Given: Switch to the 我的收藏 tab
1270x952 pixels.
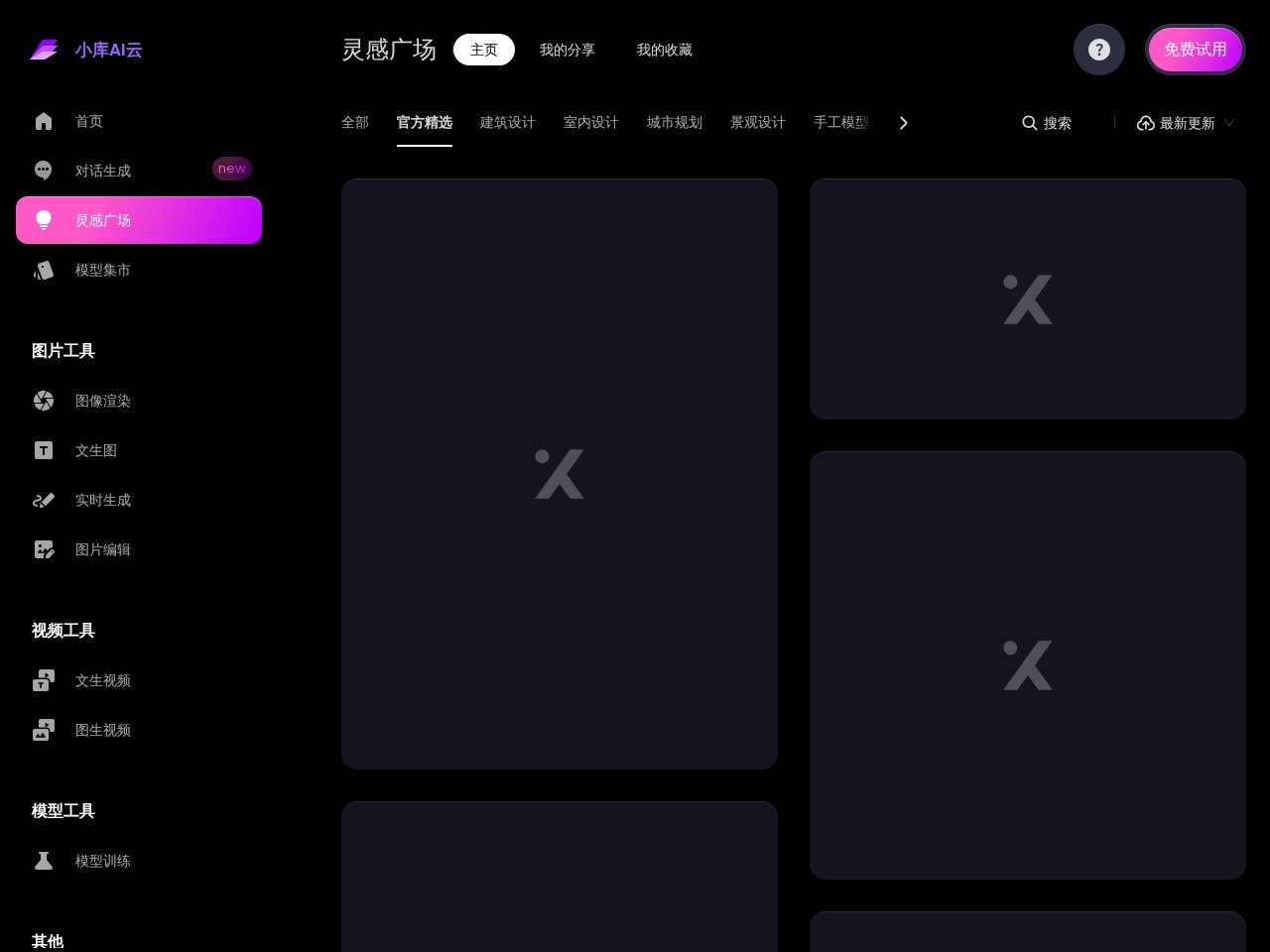Looking at the screenshot, I should click(665, 50).
